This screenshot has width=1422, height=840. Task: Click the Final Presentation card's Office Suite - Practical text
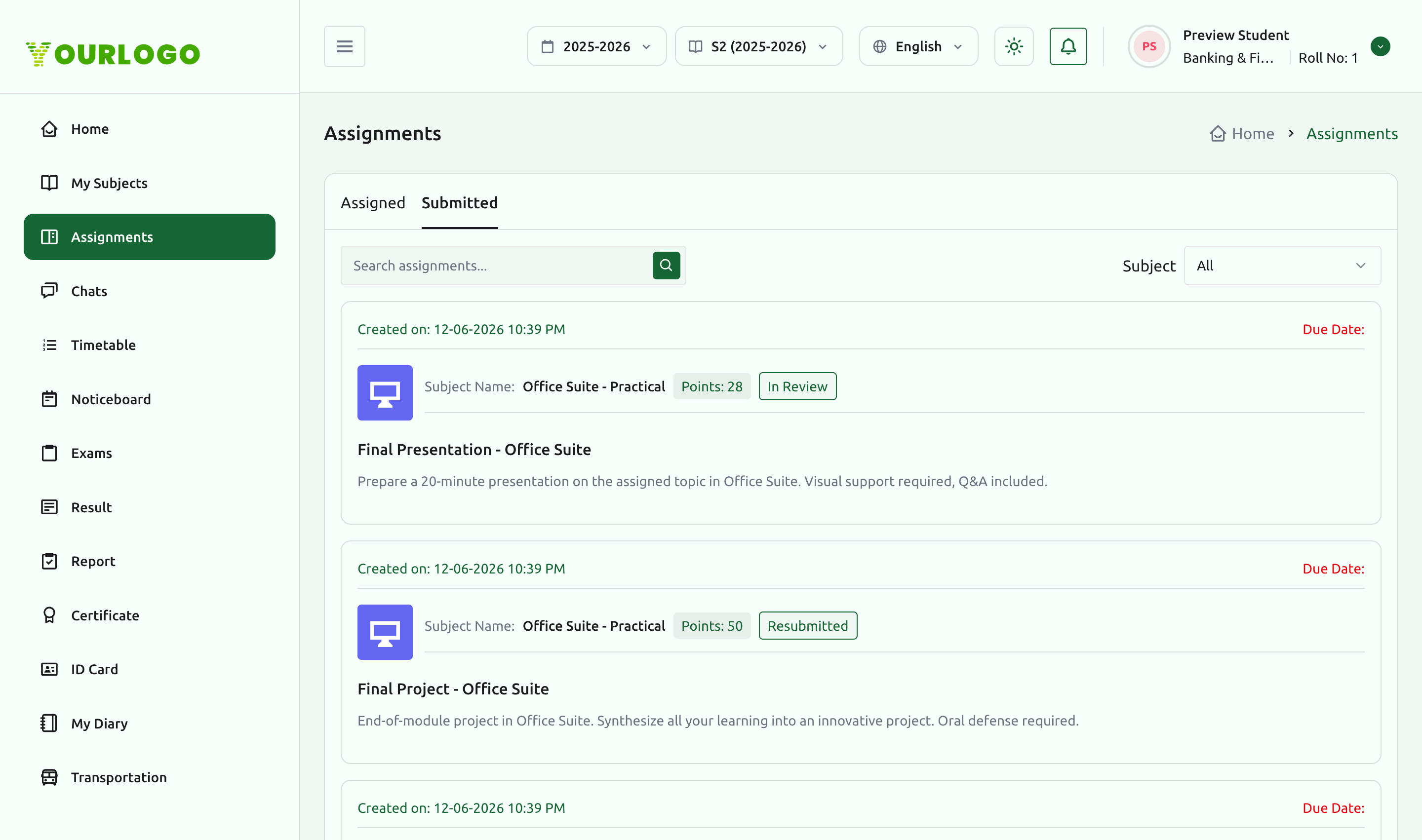click(593, 386)
